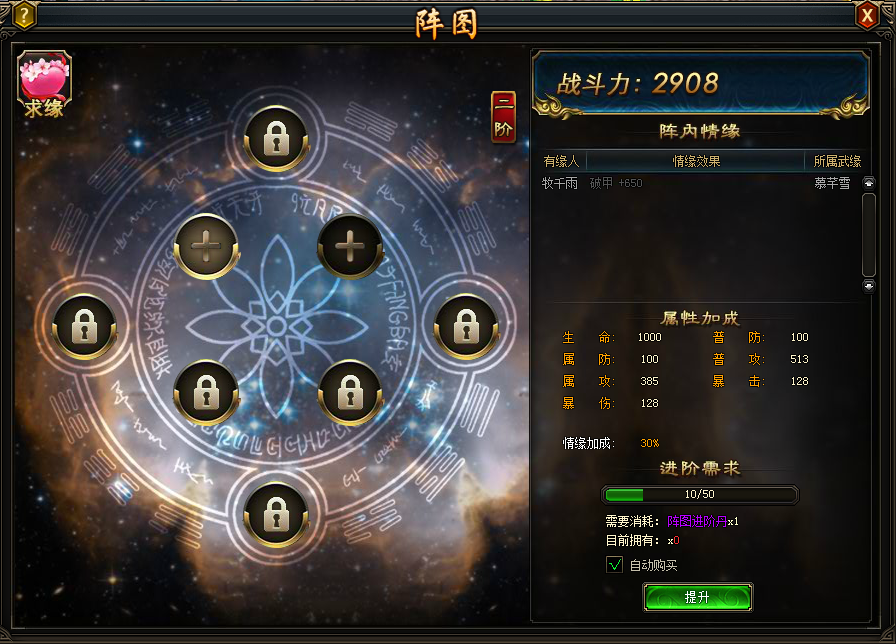Open the 求缘 heart icon

click(44, 85)
